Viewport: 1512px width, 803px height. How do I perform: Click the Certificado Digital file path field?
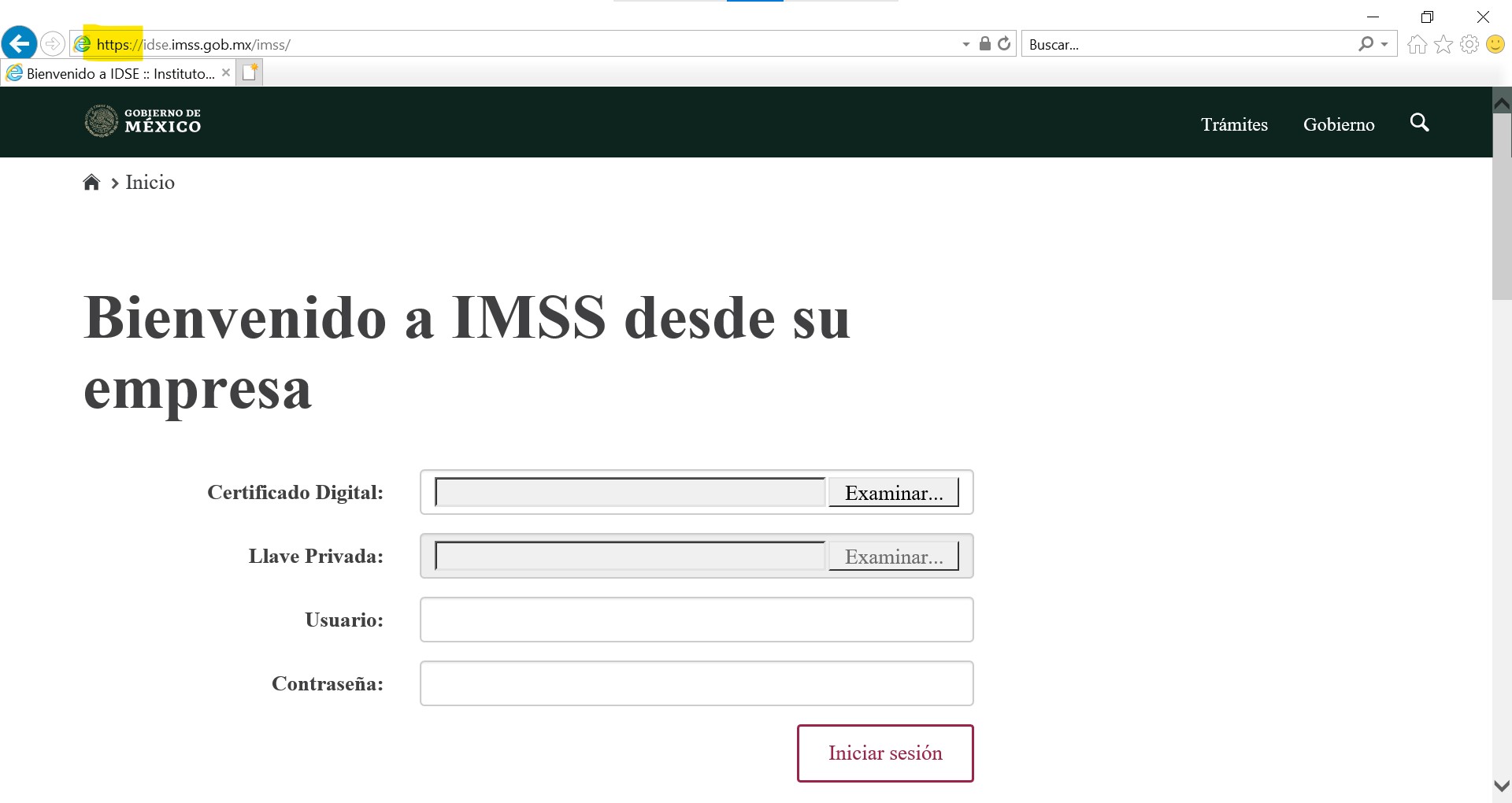pos(630,492)
